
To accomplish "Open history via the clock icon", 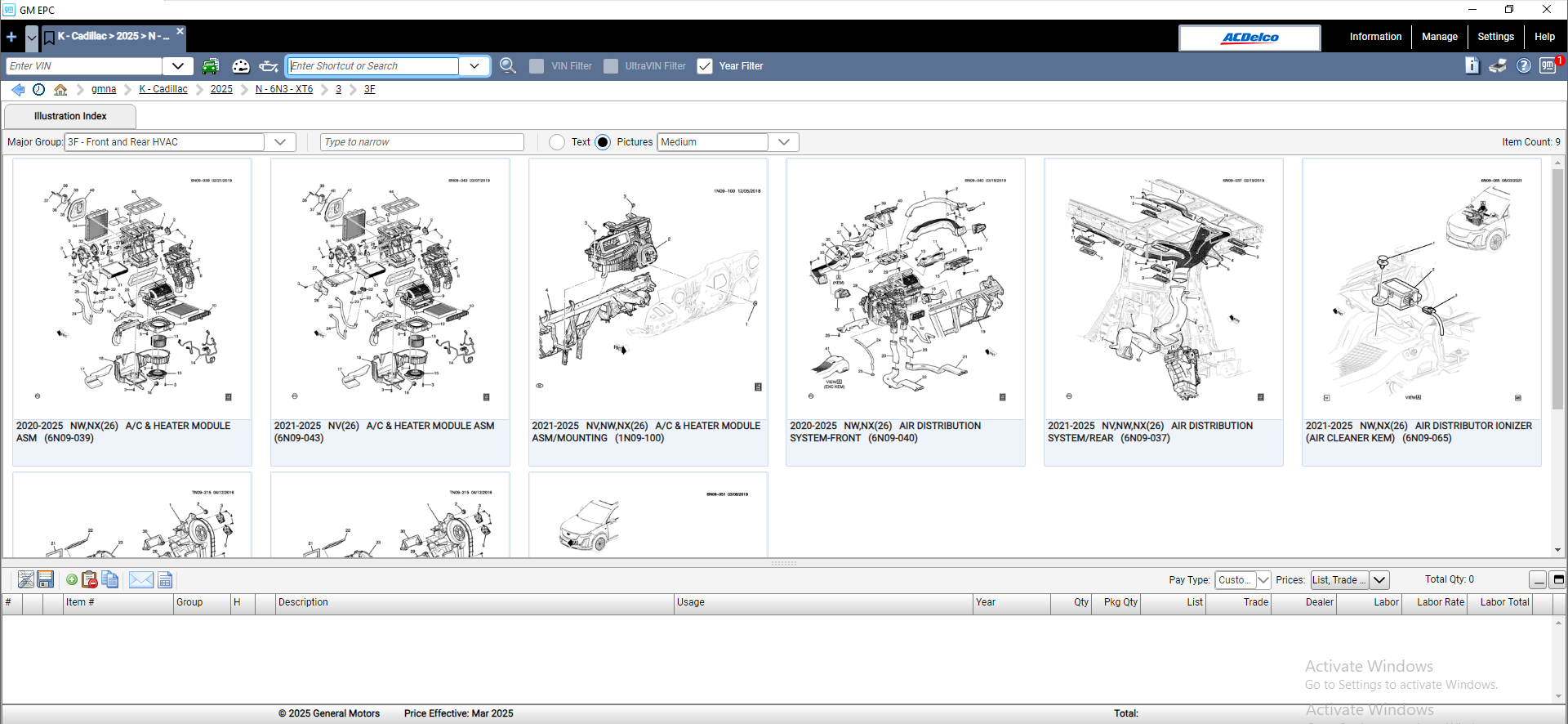I will [x=38, y=89].
